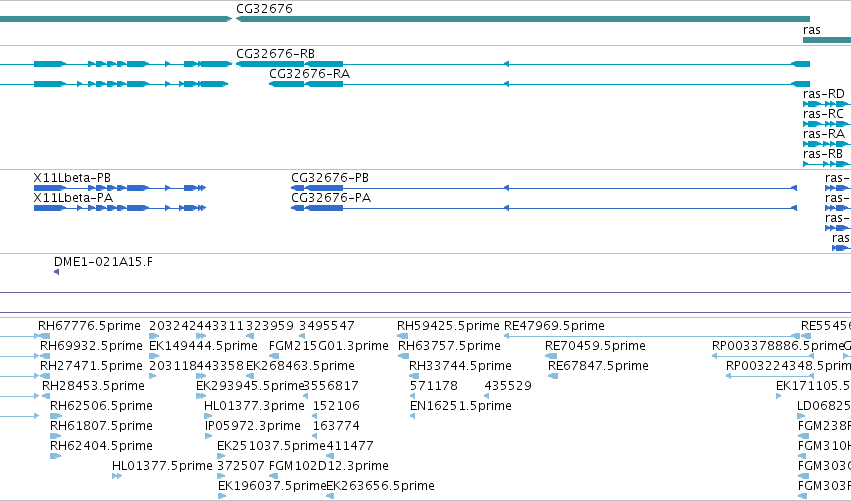Select EST FGM215G01.3prime
The width and height of the screenshot is (851, 501).
(329, 346)
